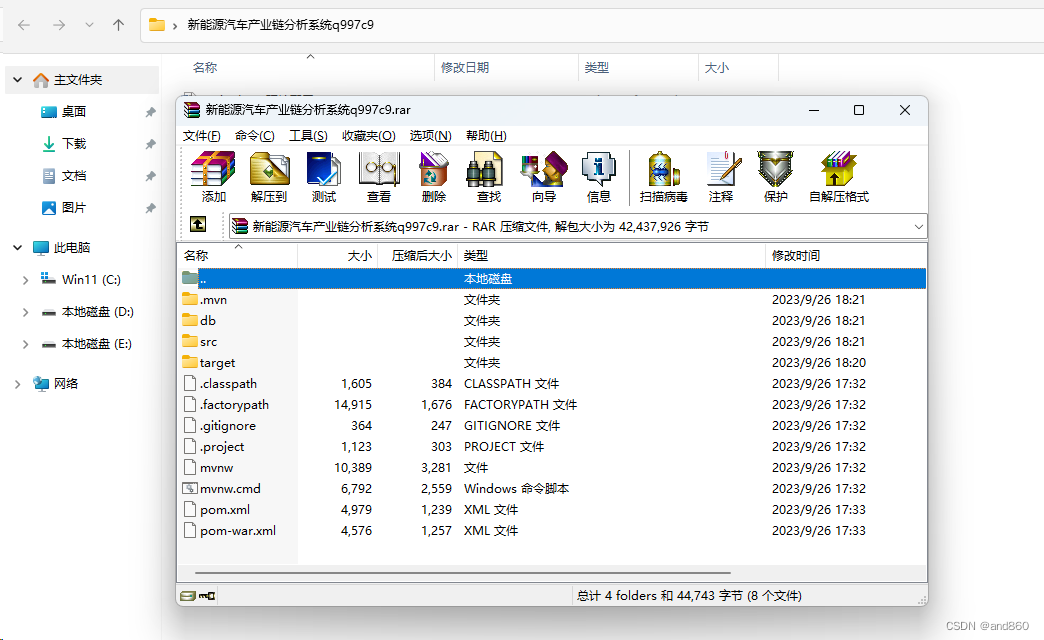This screenshot has width=1044, height=640.
Task: Sort Explorer by Date Modified (修改日期)
Action: click(x=506, y=68)
